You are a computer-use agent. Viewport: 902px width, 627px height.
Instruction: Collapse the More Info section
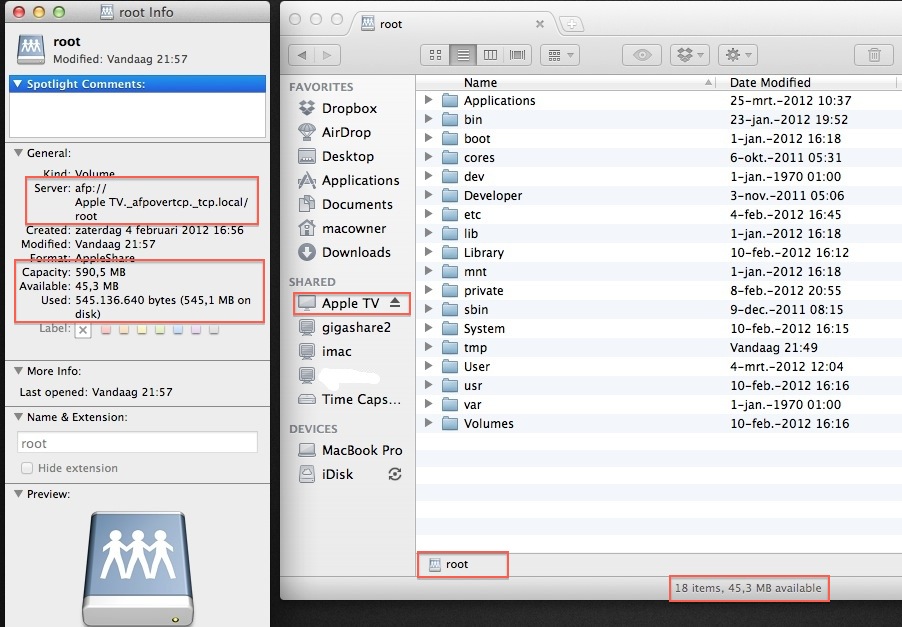[x=18, y=371]
